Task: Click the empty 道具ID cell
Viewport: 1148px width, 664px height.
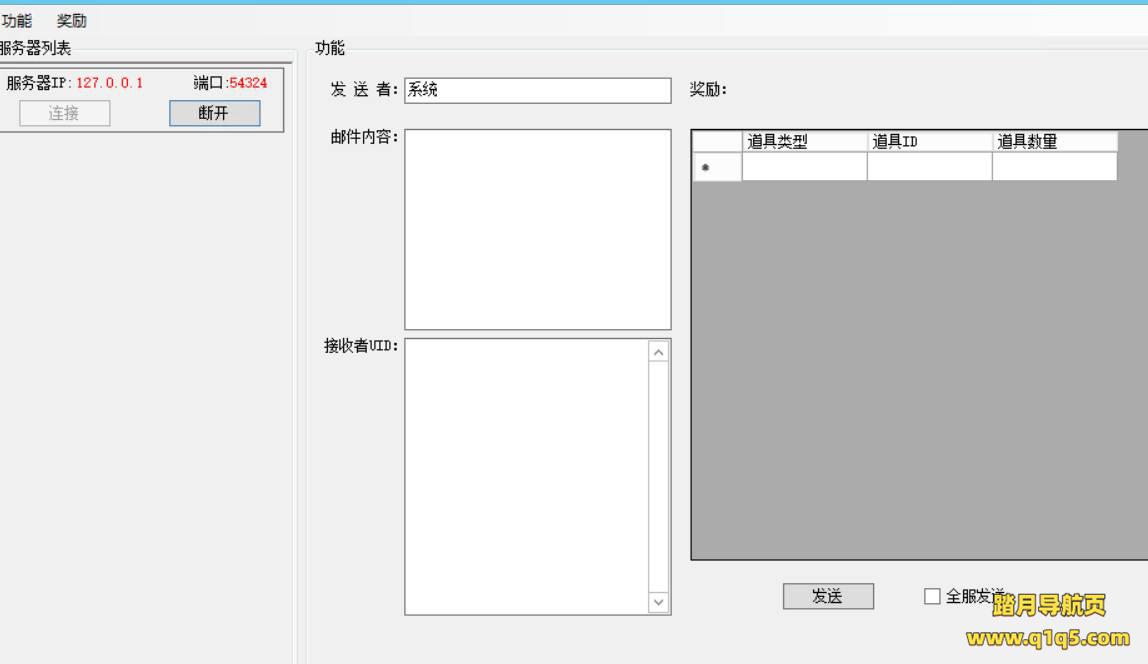Action: 929,167
